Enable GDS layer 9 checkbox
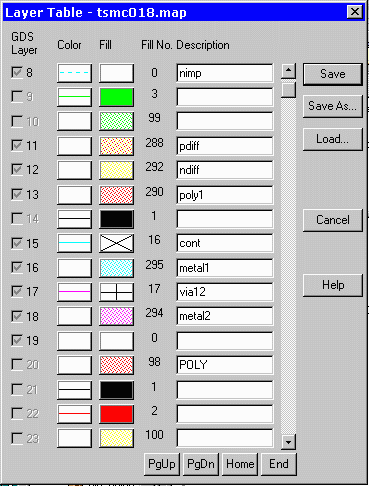This screenshot has width=369, height=486. coord(17,97)
